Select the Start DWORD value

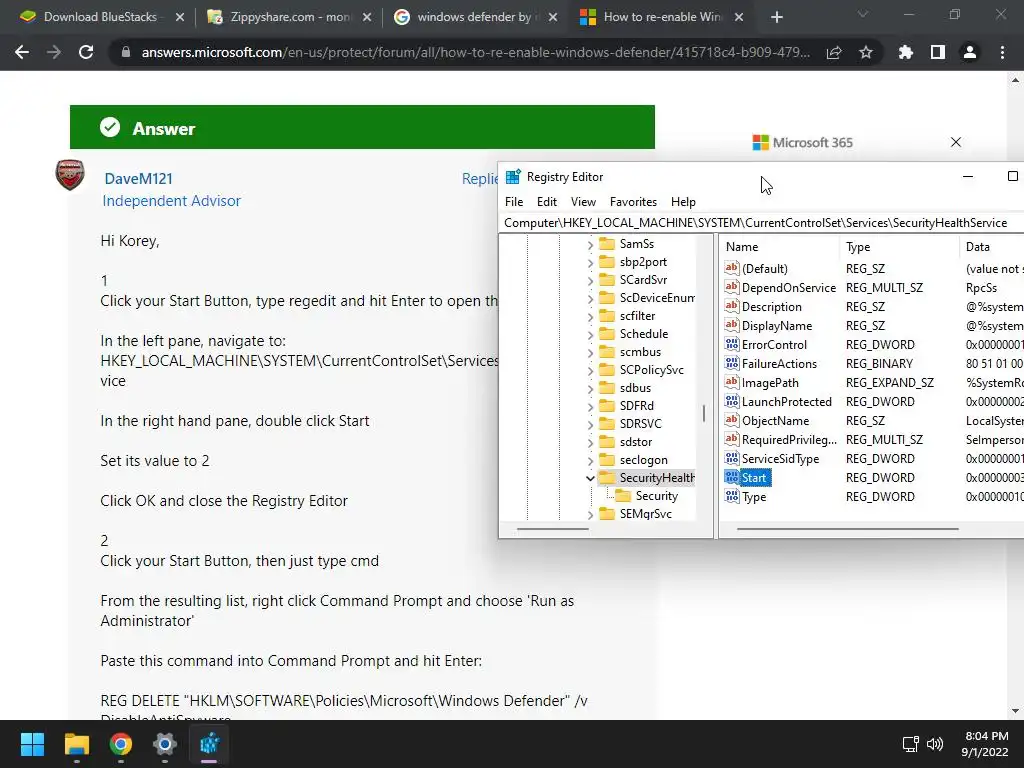tap(754, 478)
